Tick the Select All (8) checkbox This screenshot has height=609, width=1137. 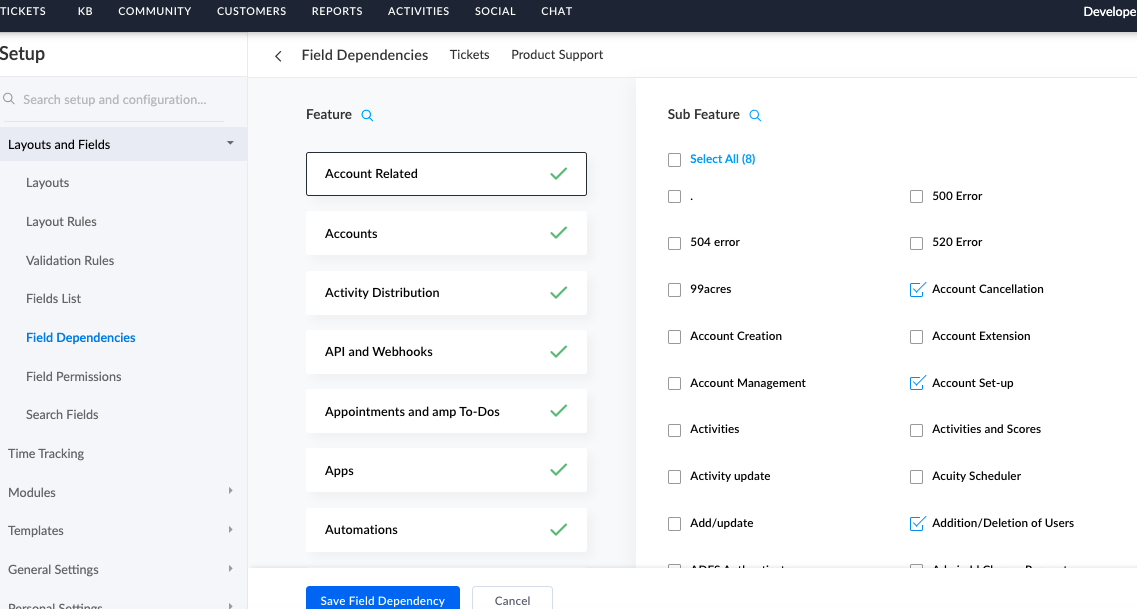674,160
